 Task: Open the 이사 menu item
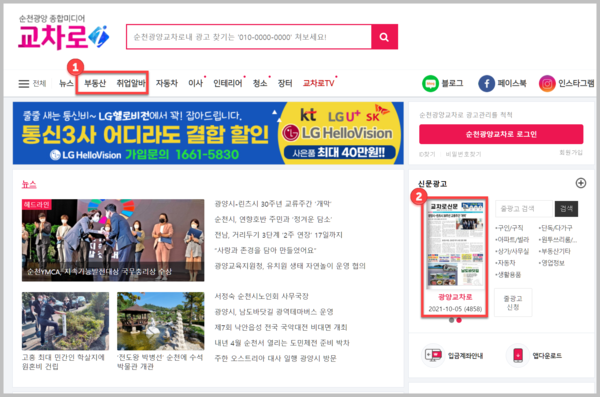click(195, 83)
